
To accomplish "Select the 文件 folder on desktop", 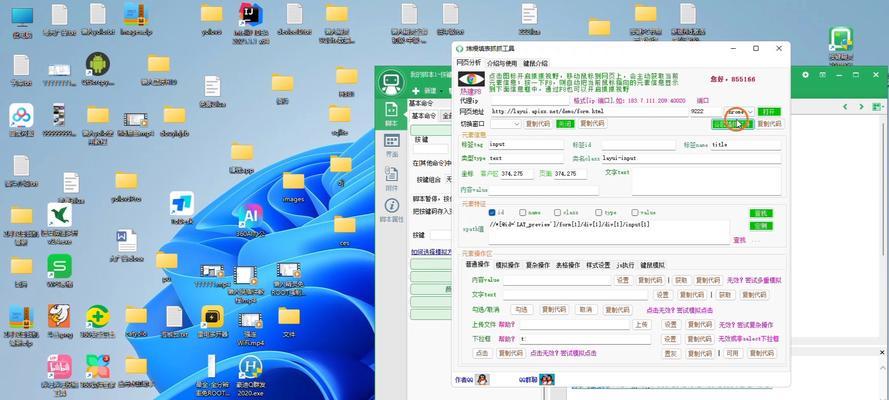I will point(289,322).
